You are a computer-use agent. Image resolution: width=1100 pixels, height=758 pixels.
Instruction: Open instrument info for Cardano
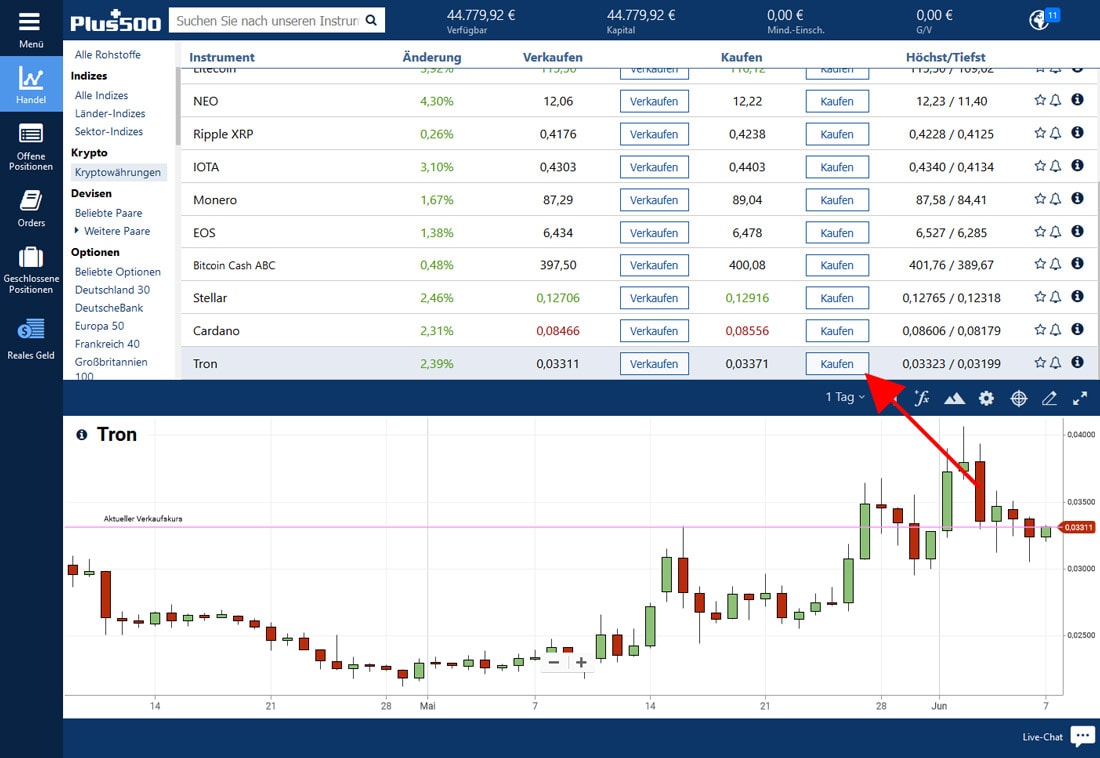click(x=1078, y=329)
